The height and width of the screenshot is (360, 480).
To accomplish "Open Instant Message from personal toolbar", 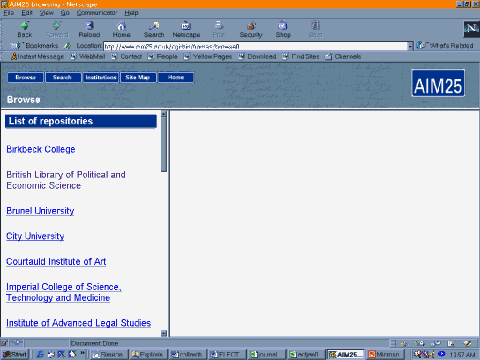I will 37,57.
